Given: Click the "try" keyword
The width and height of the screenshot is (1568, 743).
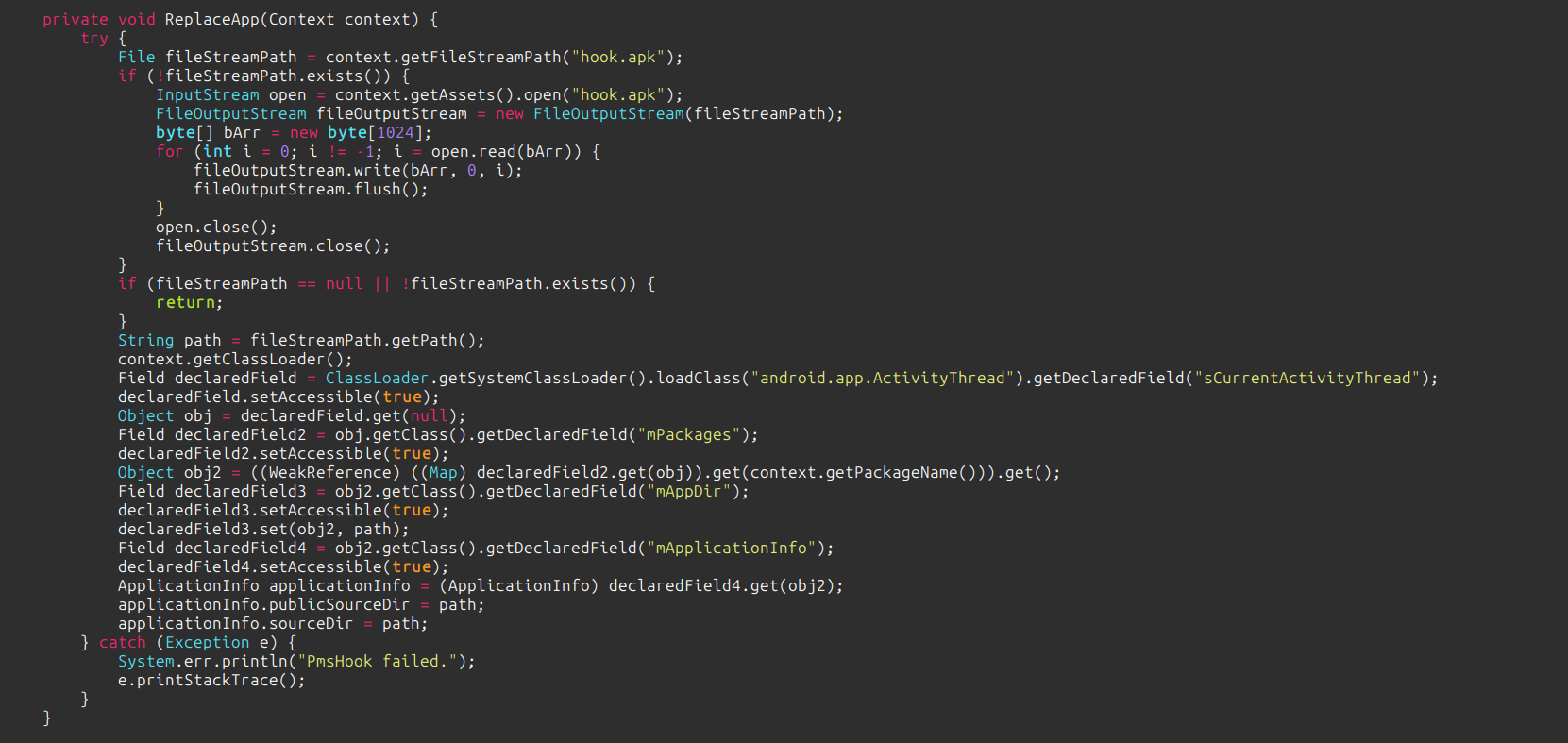Looking at the screenshot, I should click(94, 38).
